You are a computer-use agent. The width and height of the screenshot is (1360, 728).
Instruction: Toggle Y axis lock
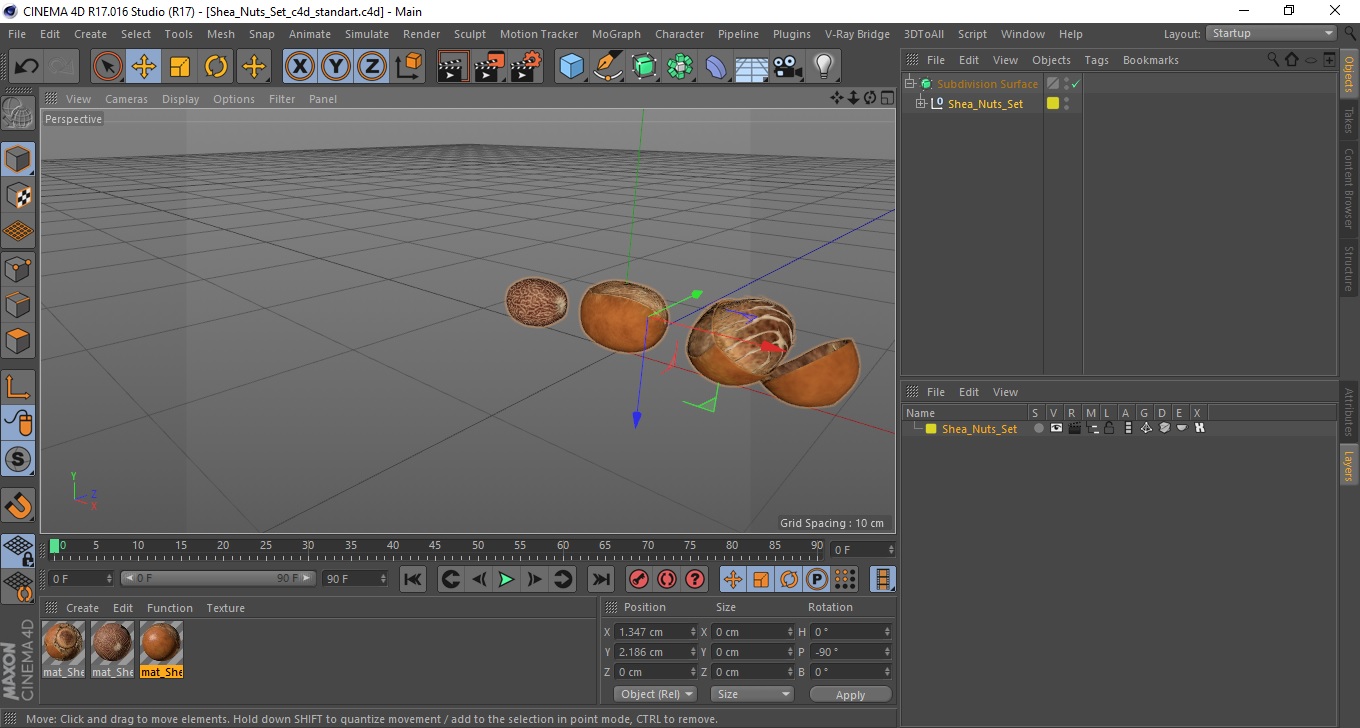pos(336,67)
